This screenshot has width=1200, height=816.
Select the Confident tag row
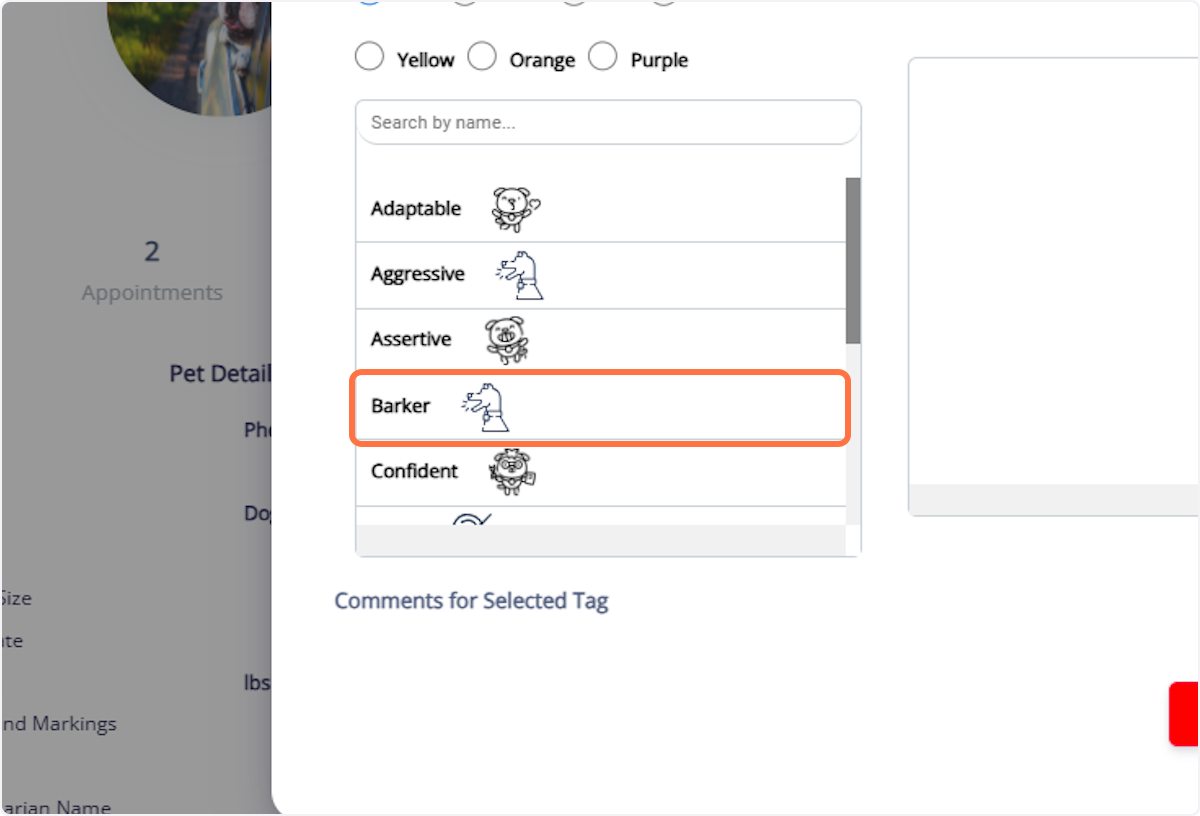599,470
